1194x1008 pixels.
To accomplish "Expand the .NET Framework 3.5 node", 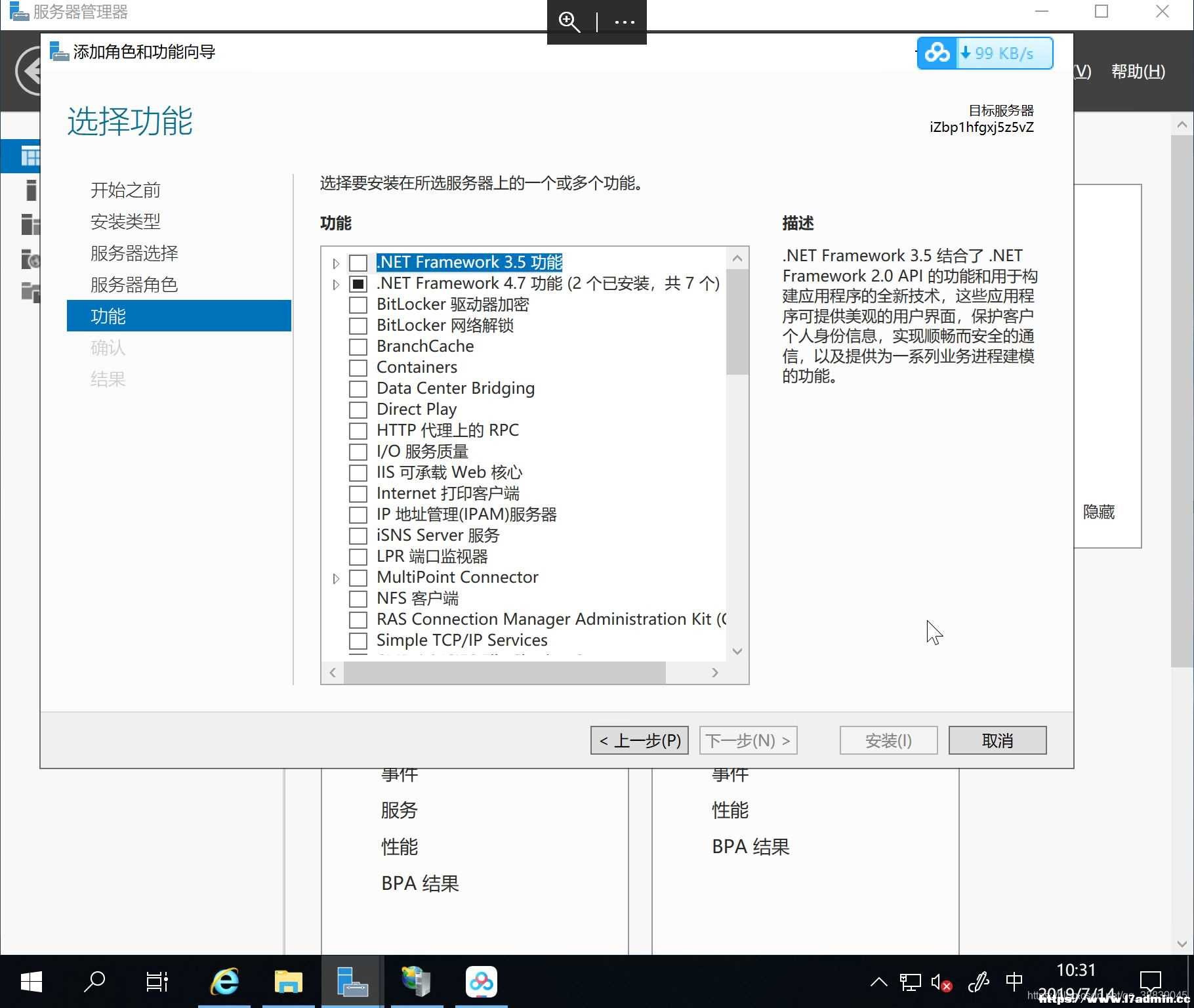I will pyautogui.click(x=336, y=263).
